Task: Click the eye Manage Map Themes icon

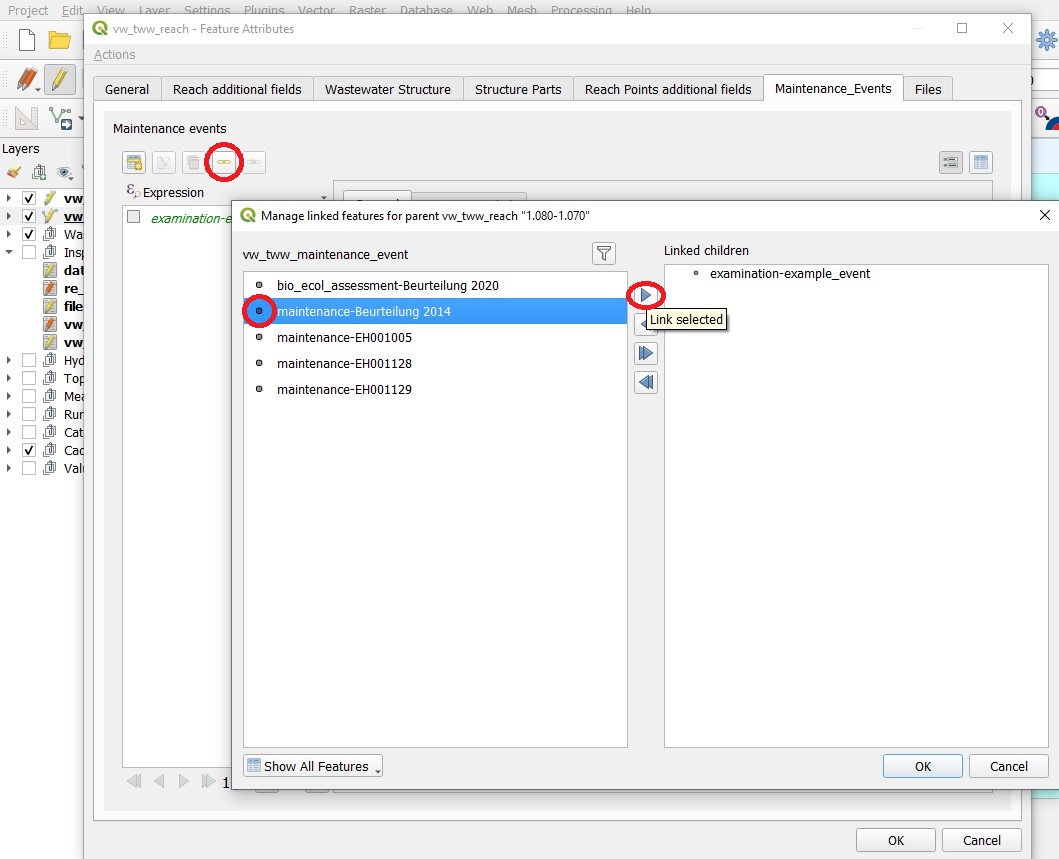Action: [x=64, y=172]
